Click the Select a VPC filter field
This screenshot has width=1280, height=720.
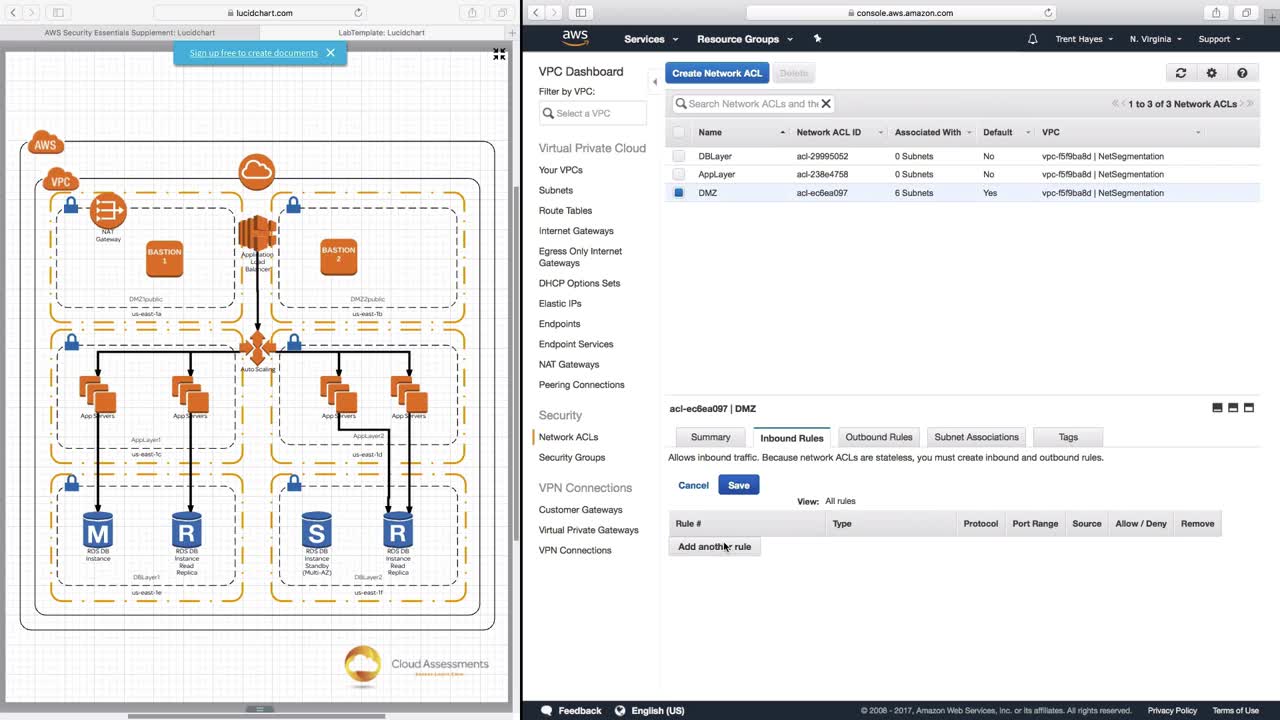[x=593, y=113]
